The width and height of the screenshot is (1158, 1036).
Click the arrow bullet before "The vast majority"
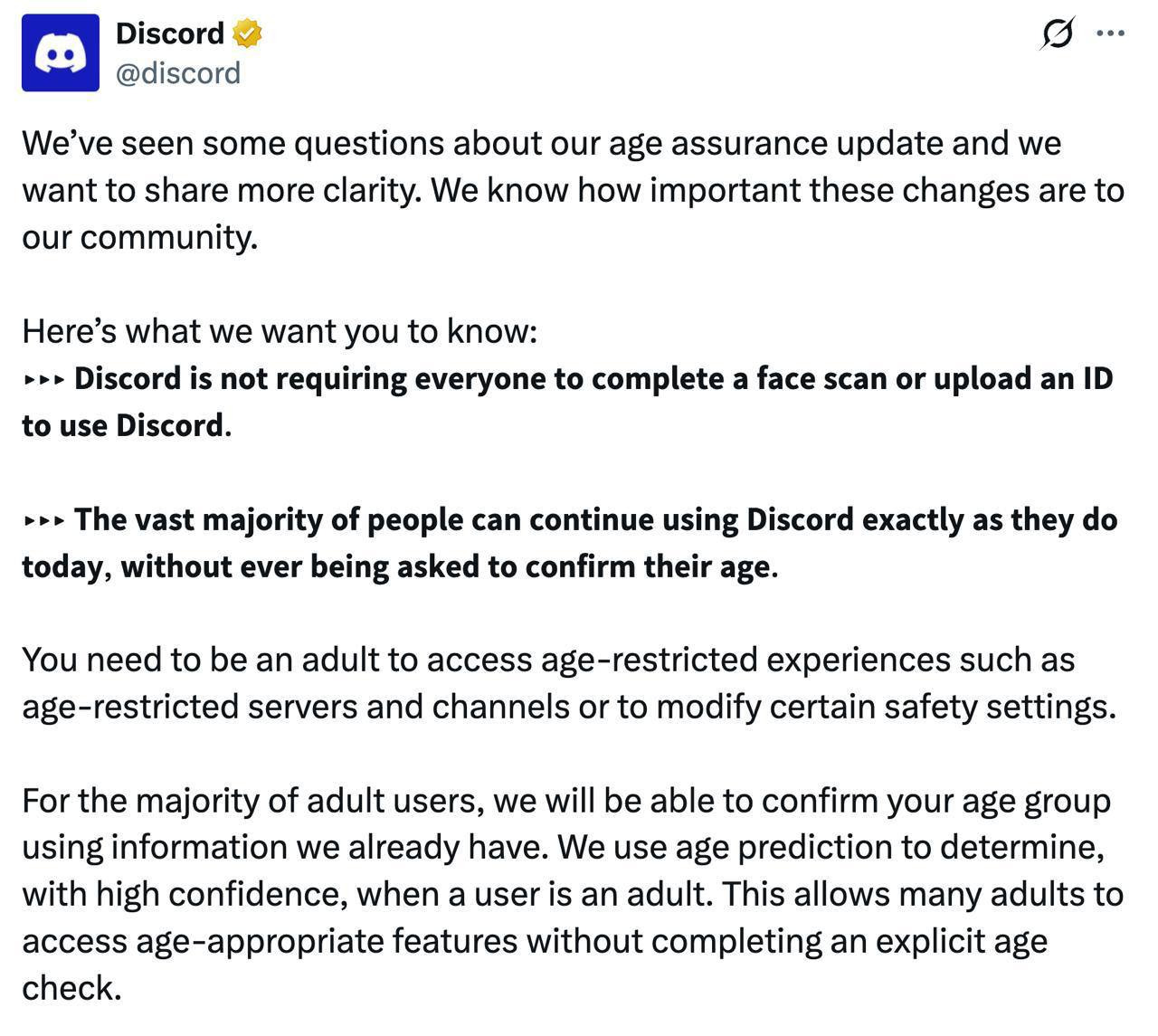[x=43, y=520]
